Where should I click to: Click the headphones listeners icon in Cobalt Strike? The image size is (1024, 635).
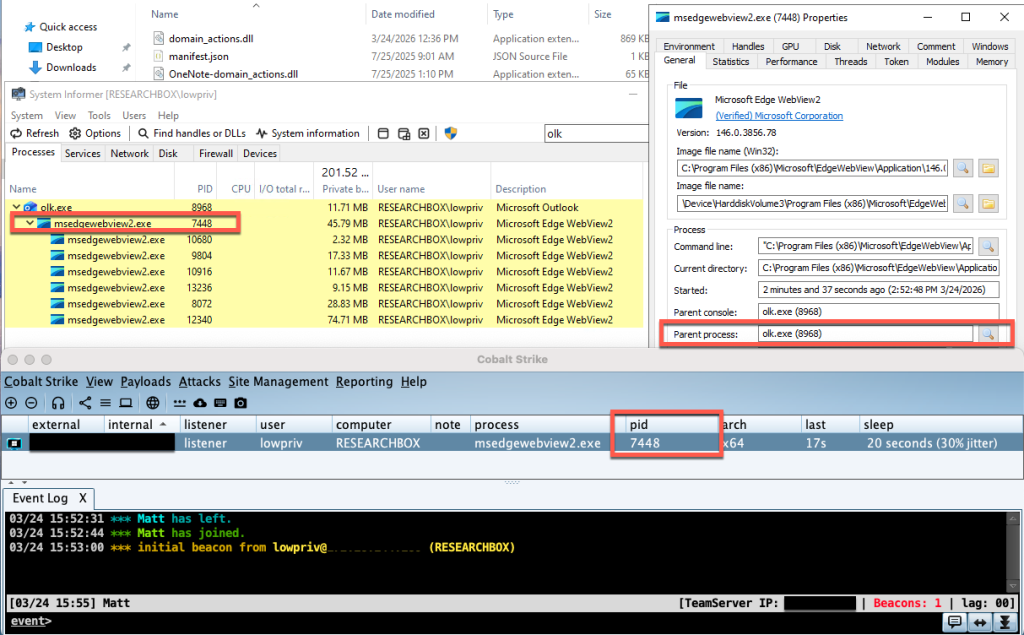(58, 403)
